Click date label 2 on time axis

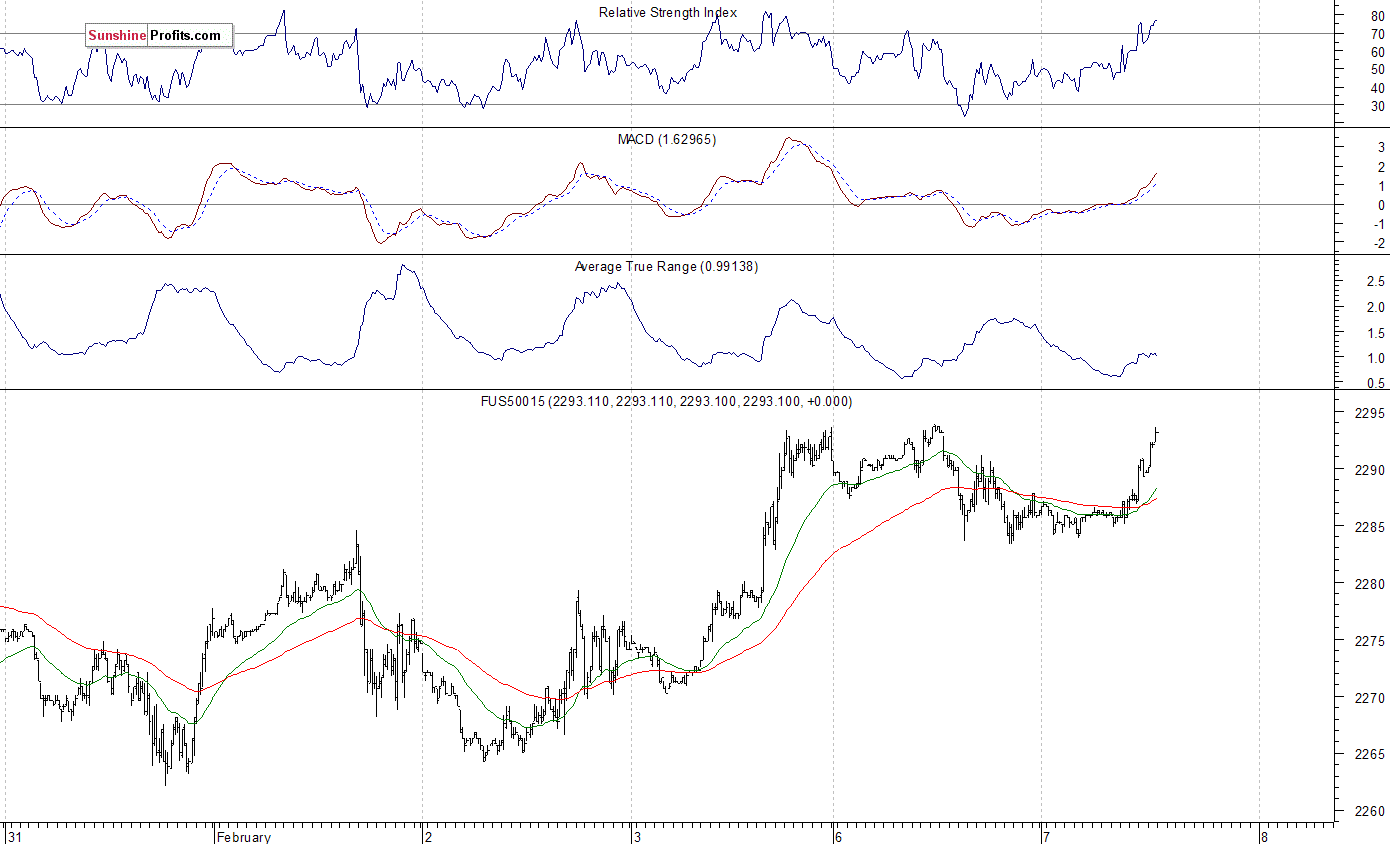tap(428, 837)
